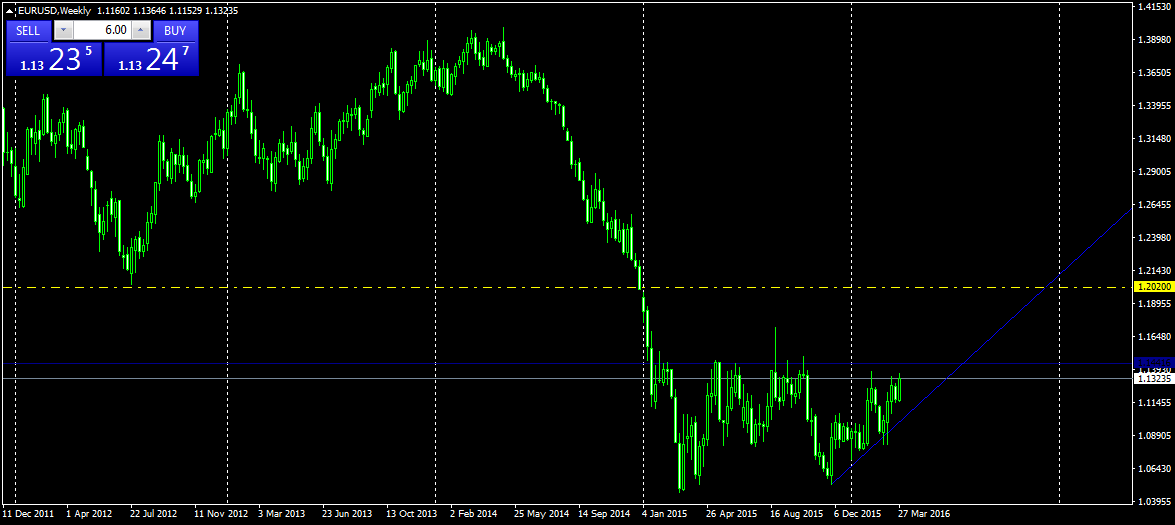Click the 6 Dec 2015 date label
The width and height of the screenshot is (1175, 525).
[857, 515]
